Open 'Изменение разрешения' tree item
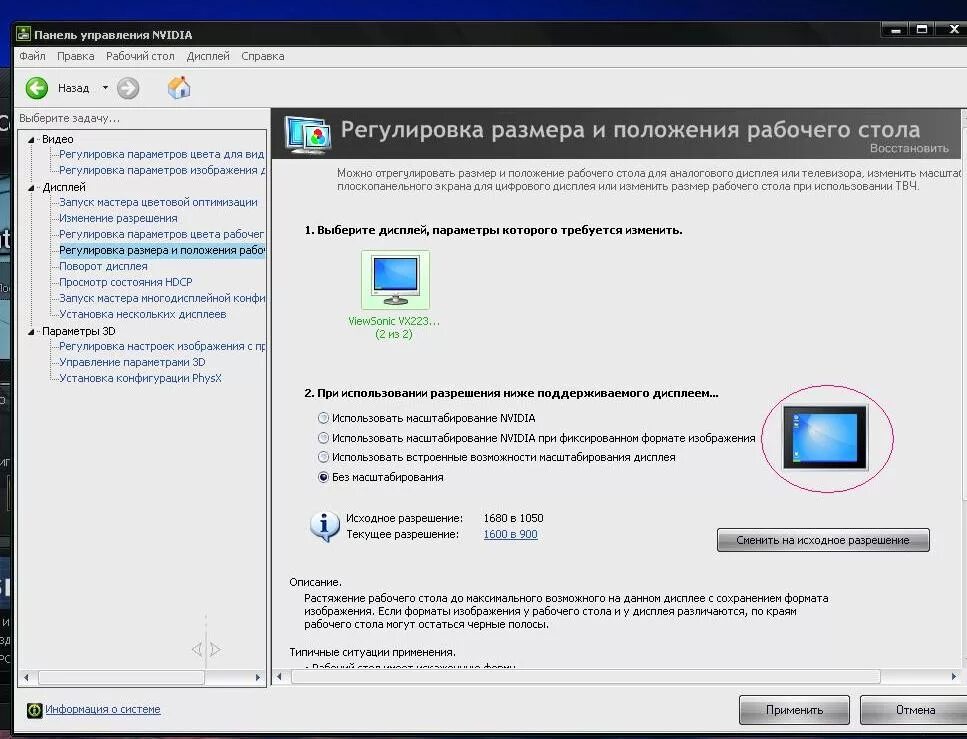The image size is (967, 739). point(118,218)
